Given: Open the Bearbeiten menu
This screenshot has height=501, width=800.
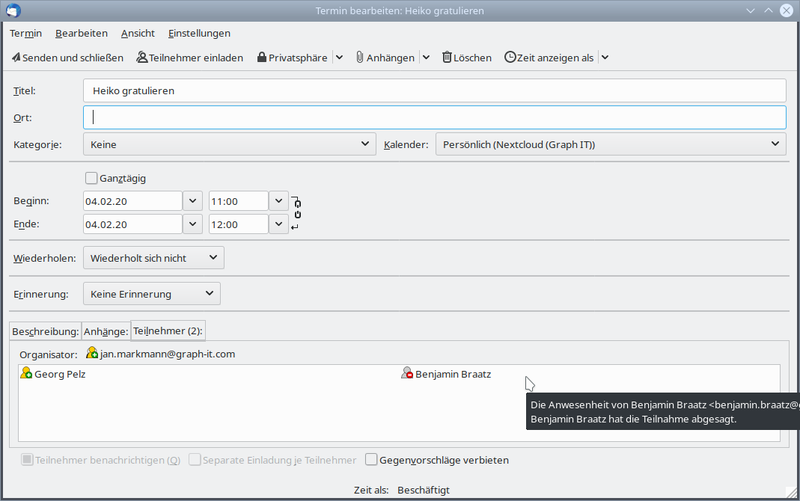Looking at the screenshot, I should [81, 33].
